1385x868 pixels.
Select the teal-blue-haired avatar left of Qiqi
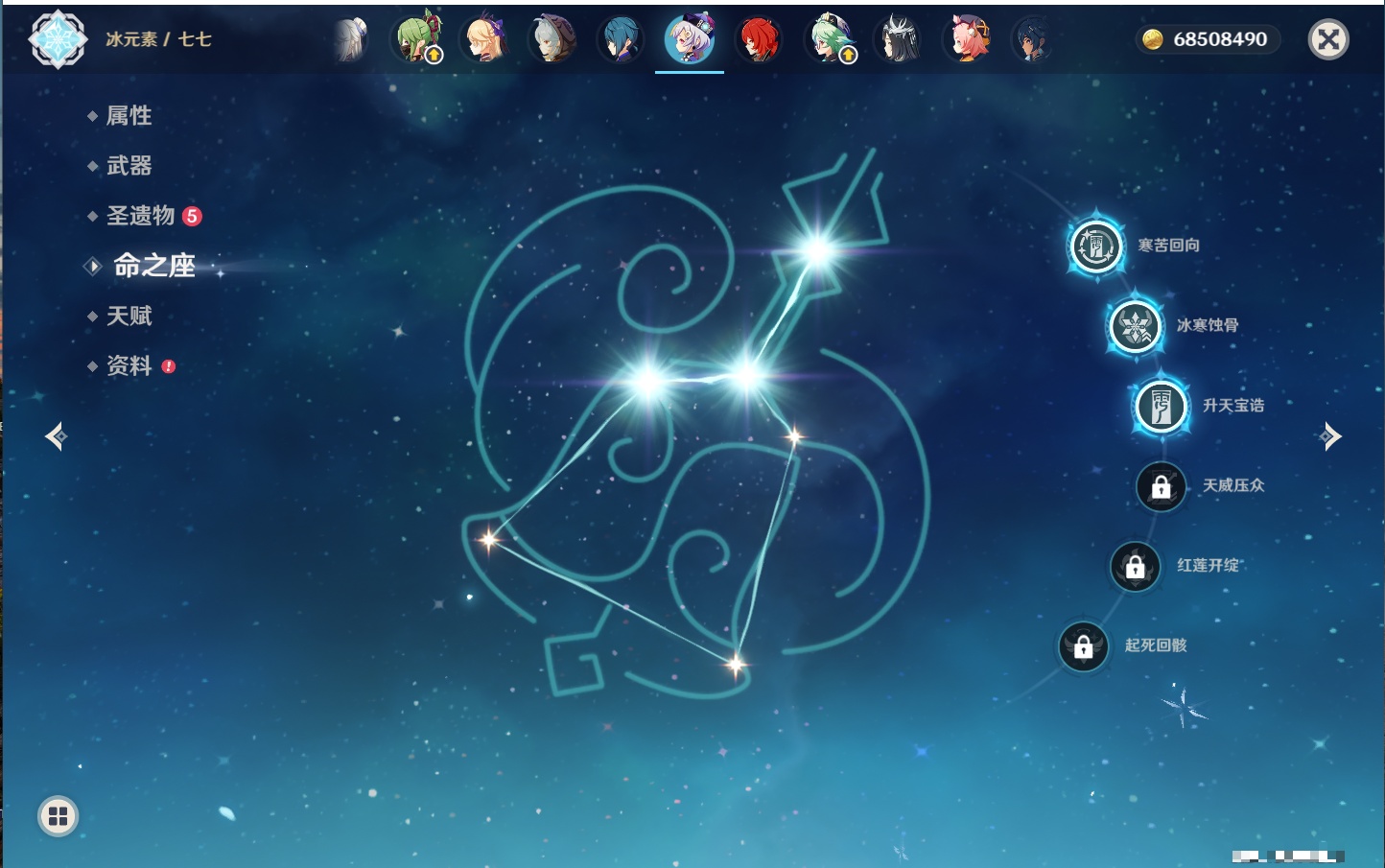(622, 39)
